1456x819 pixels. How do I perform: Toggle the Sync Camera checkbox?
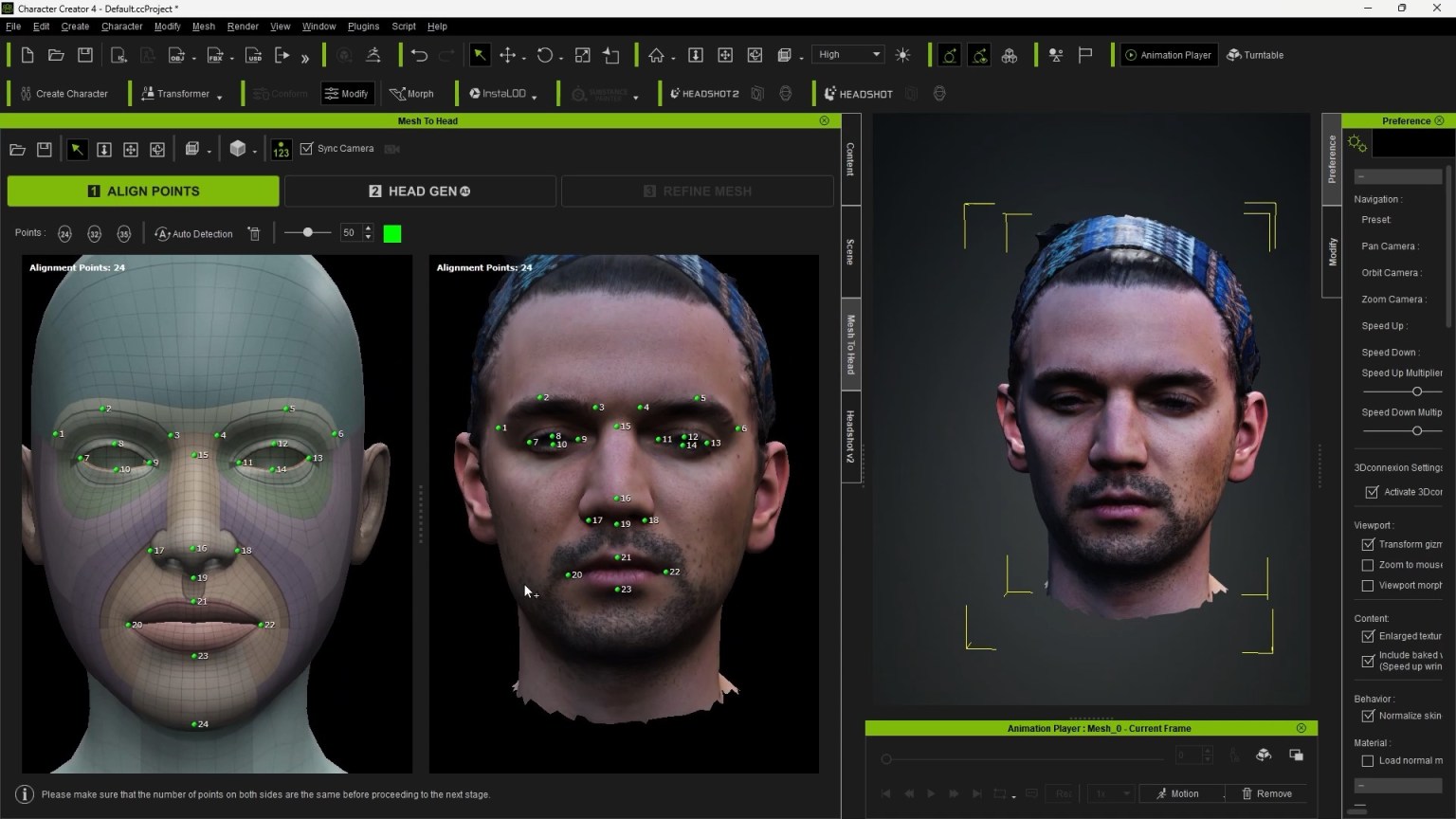pos(306,149)
